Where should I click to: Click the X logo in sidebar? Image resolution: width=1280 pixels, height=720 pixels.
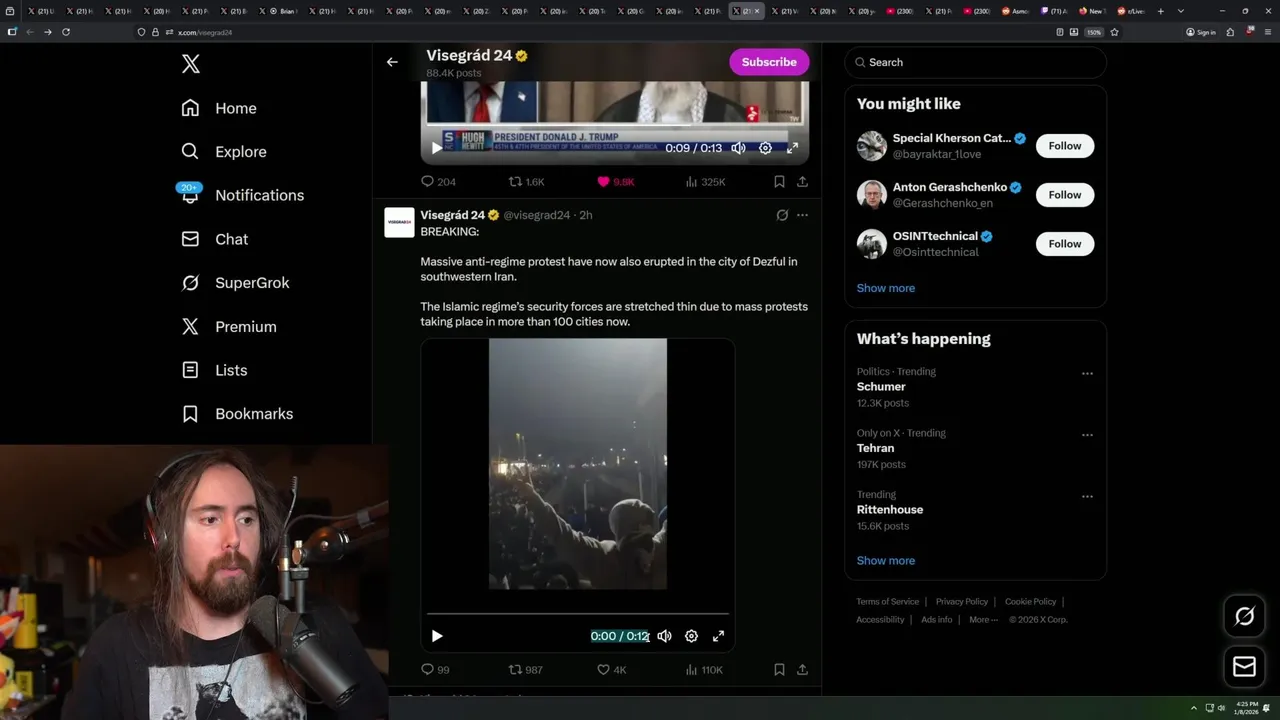191,64
